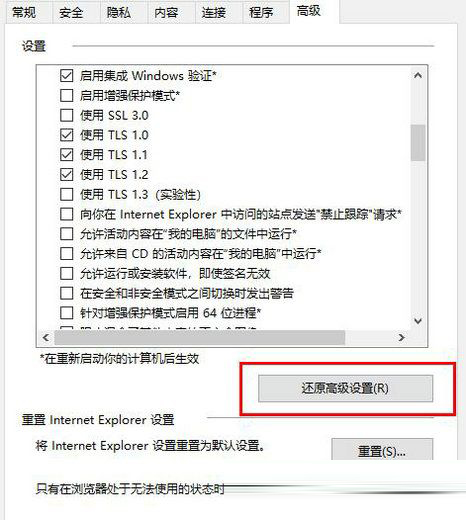Screen dimensions: 466x520
Task: Enable 使用 SSL 3.0 checkbox
Action: 67,115
